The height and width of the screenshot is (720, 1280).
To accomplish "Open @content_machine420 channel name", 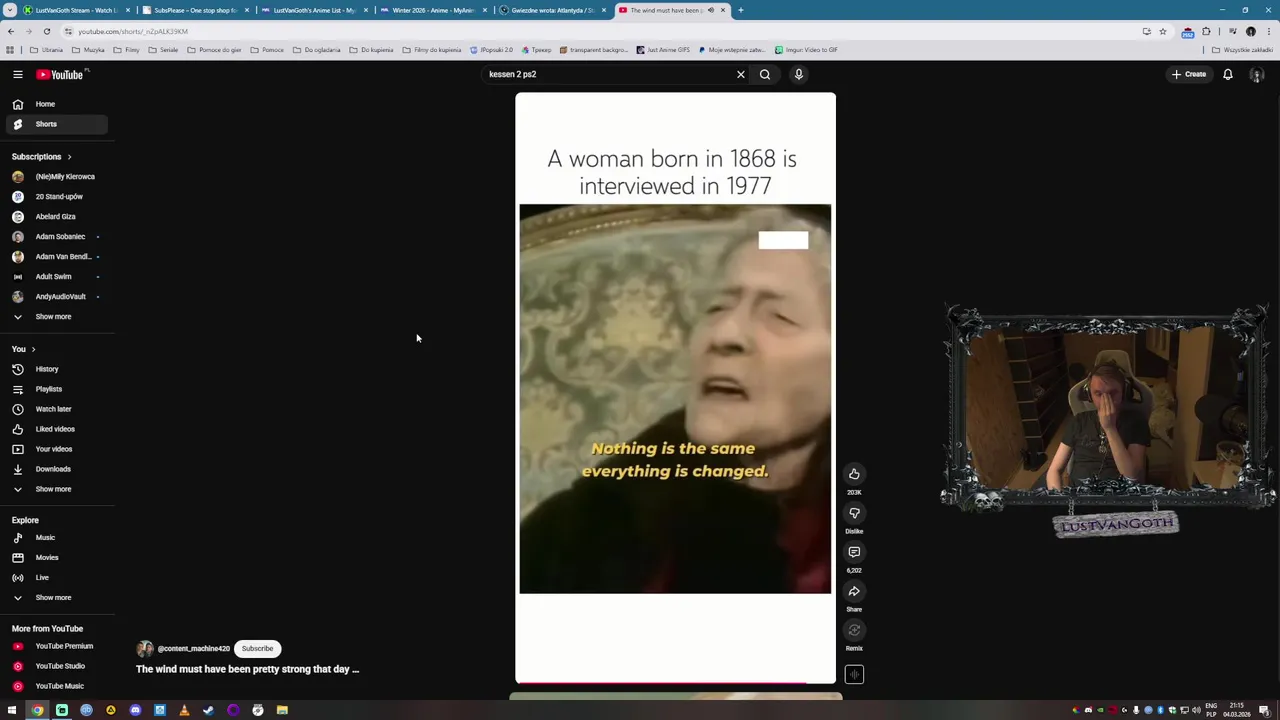I will click(194, 649).
